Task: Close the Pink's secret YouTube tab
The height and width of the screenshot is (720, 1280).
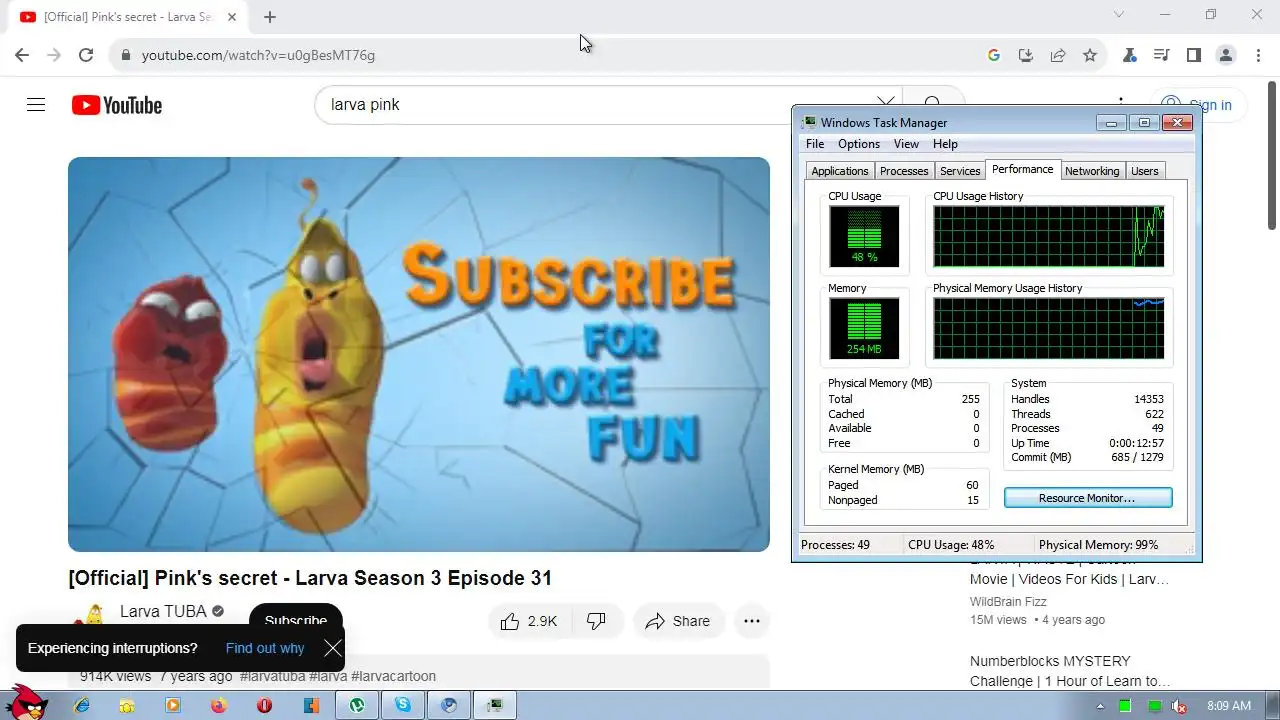Action: (x=232, y=17)
